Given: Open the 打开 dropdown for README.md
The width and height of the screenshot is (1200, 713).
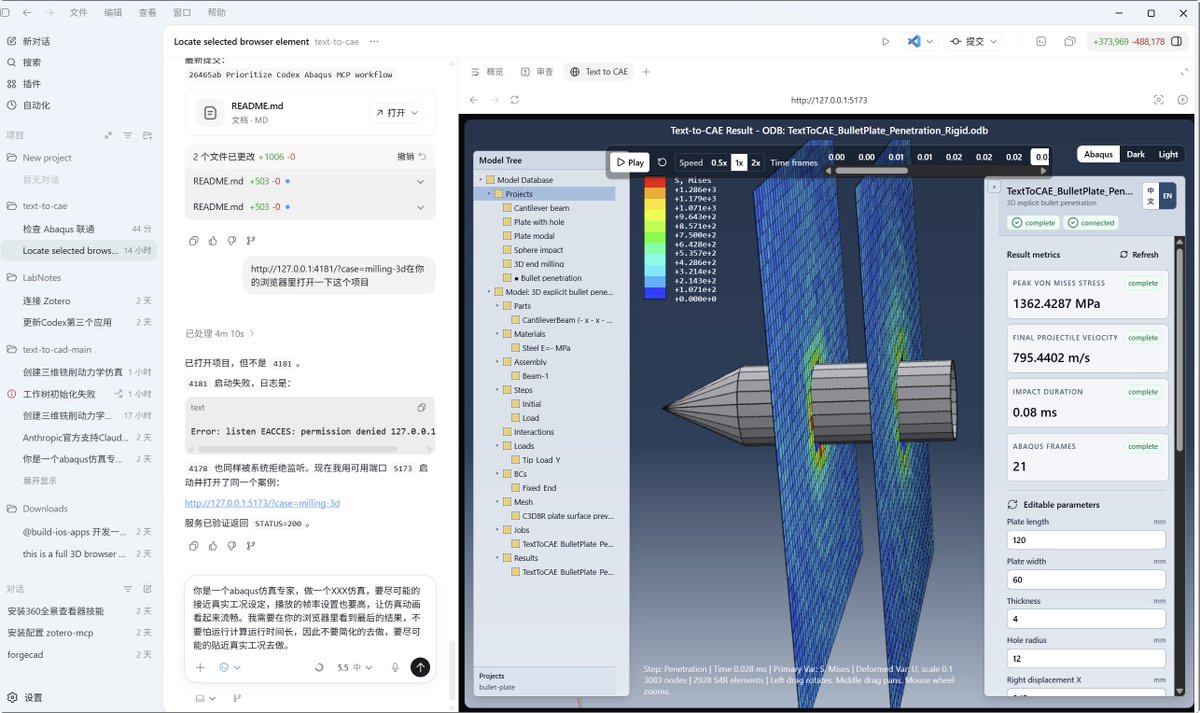Looking at the screenshot, I should [x=398, y=113].
